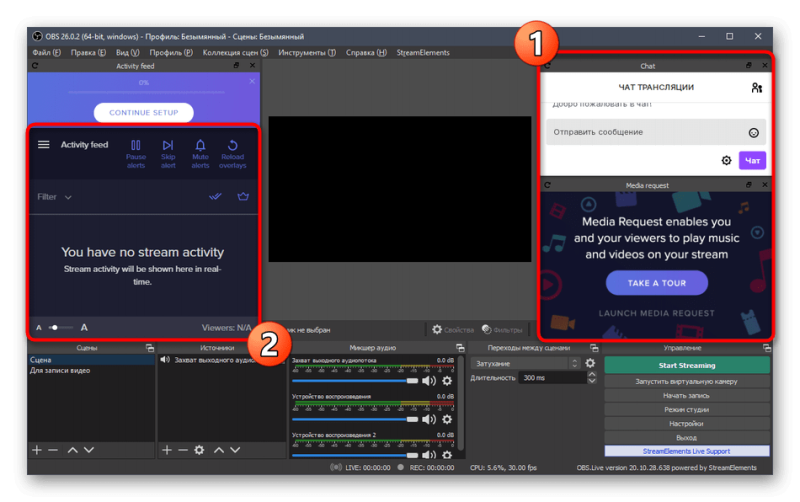Move scene down in Сцены panel
The height and width of the screenshot is (502, 800).
[x=89, y=450]
